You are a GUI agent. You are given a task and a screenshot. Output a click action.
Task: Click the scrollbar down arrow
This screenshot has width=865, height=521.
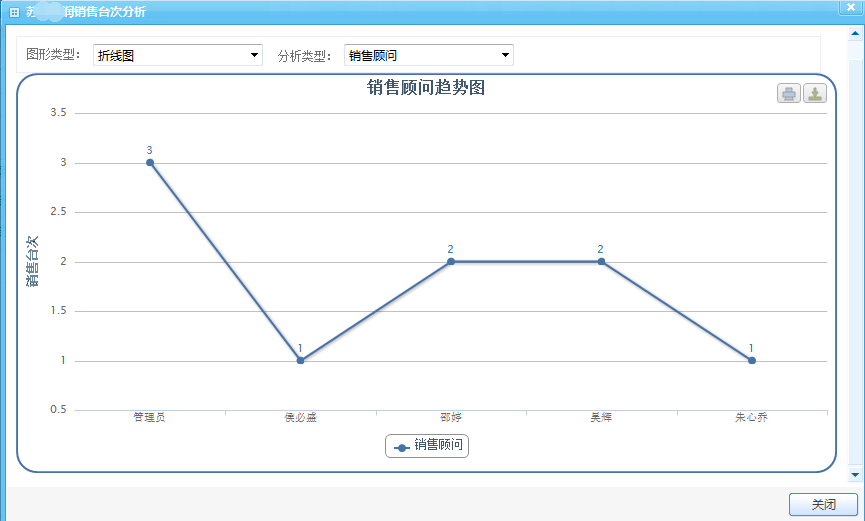coord(855,474)
